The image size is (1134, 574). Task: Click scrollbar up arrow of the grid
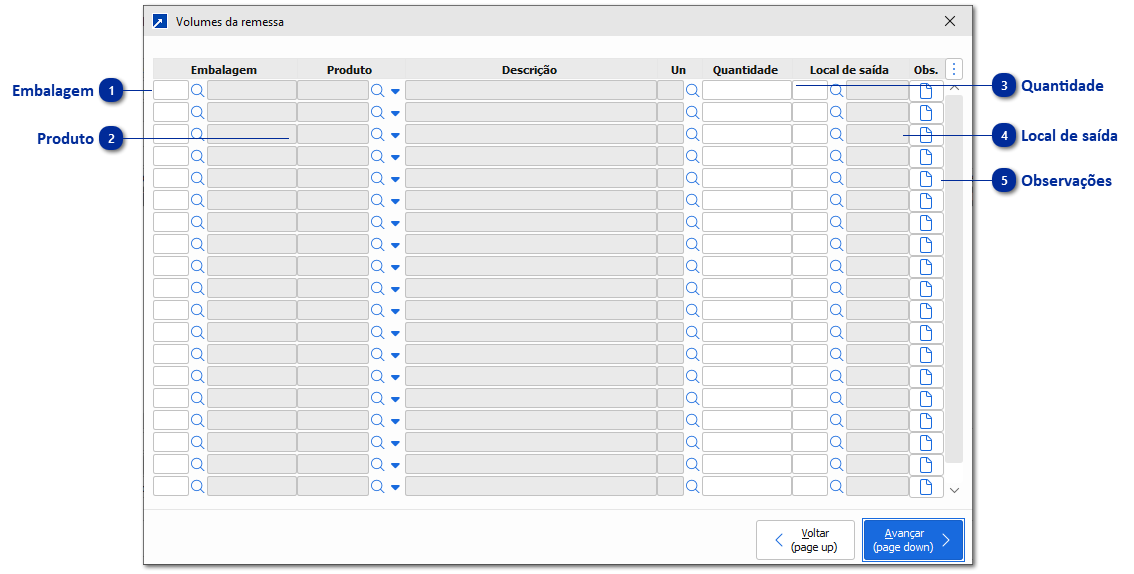[954, 89]
